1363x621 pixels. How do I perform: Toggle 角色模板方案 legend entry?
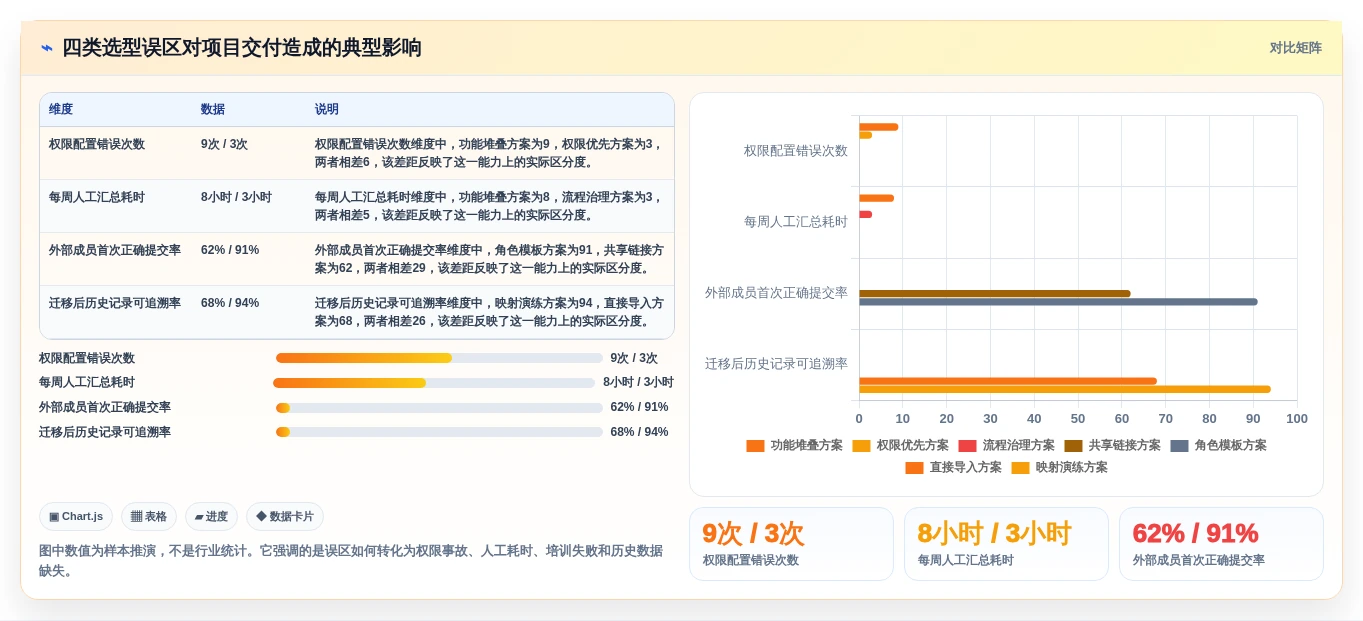[x=1218, y=446]
